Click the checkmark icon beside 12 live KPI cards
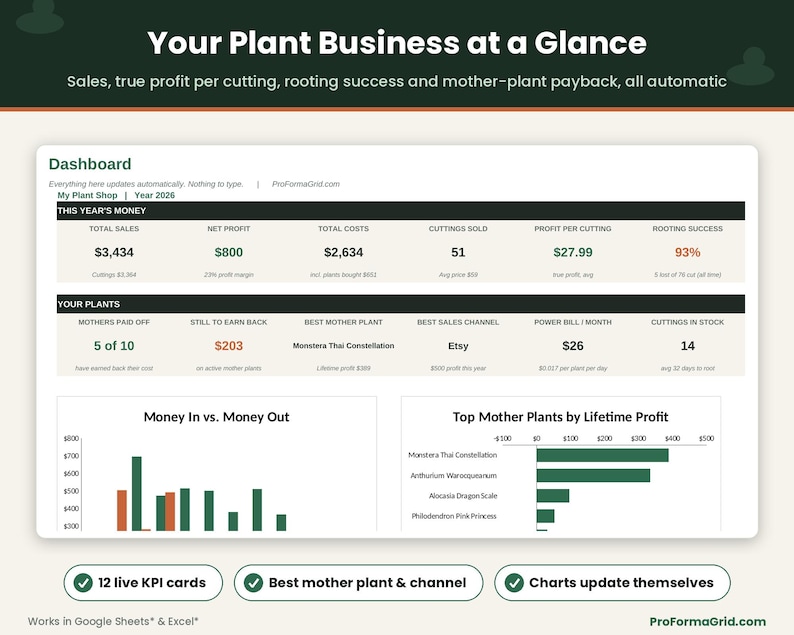The height and width of the screenshot is (635, 794). pos(83,583)
